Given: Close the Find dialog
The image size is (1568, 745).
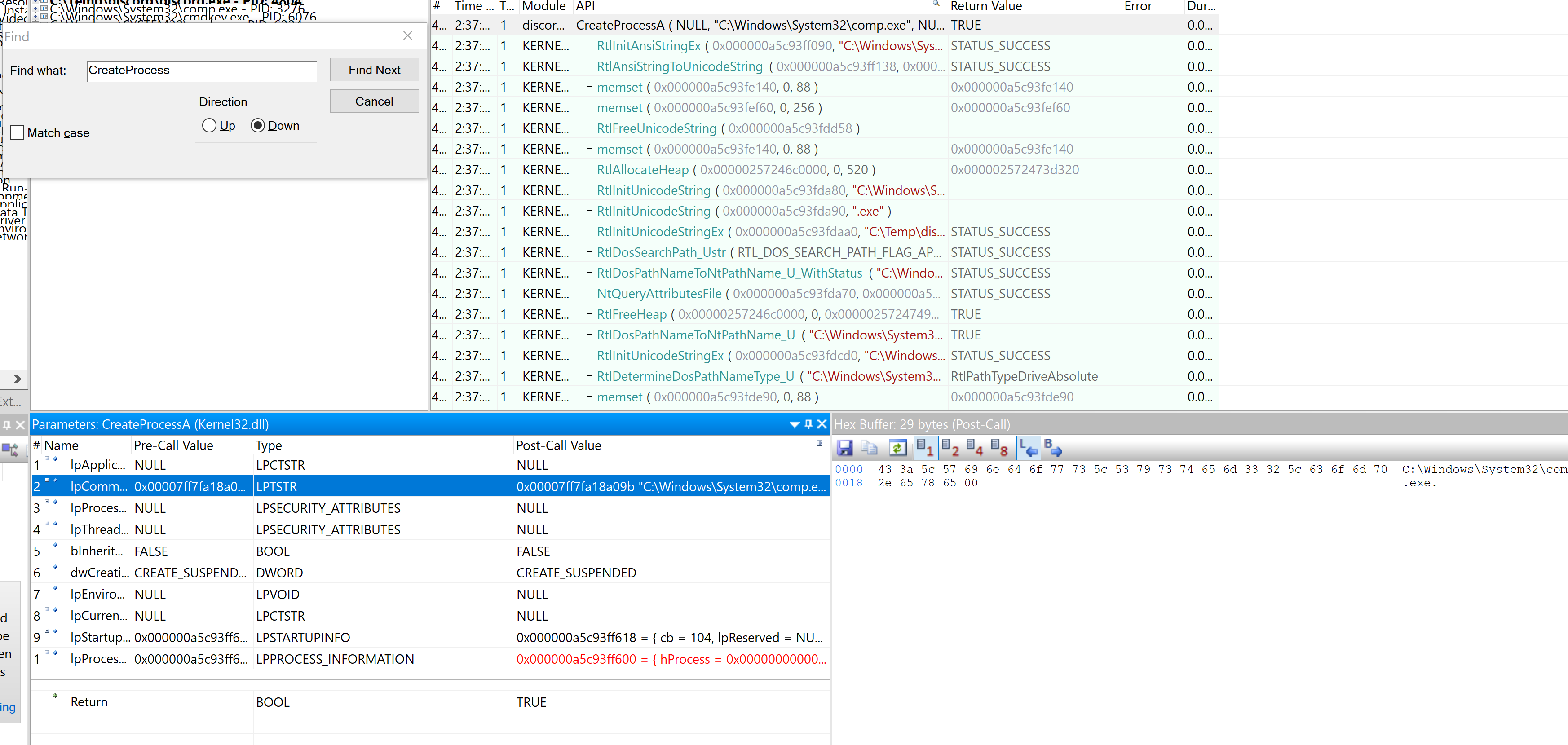Looking at the screenshot, I should click(408, 36).
